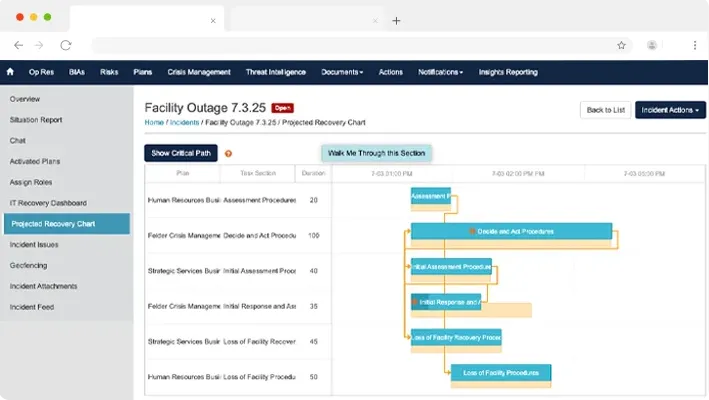Screen dimensions: 709x400
Task: Select the Decide and Act Procedures bar
Action: (x=511, y=231)
